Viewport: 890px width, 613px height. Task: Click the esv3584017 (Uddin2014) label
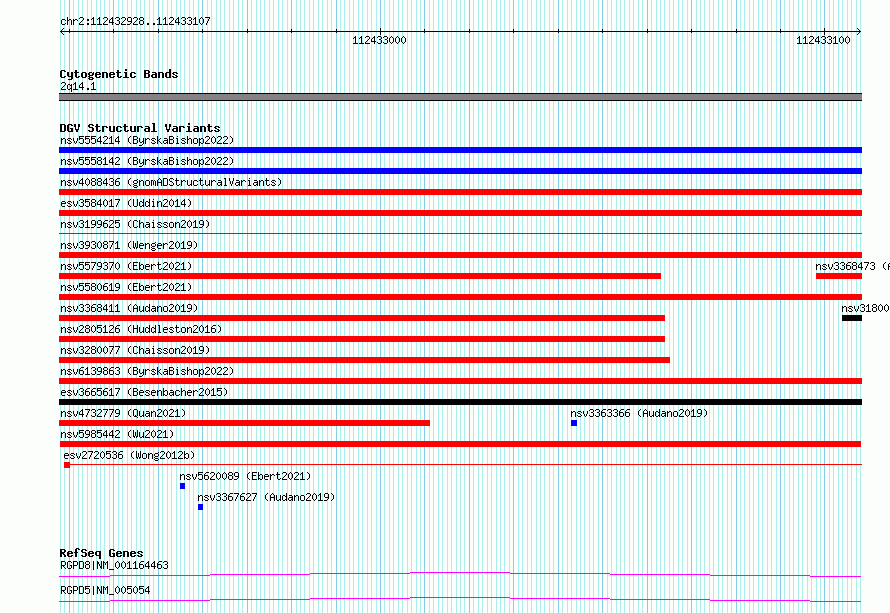click(126, 203)
